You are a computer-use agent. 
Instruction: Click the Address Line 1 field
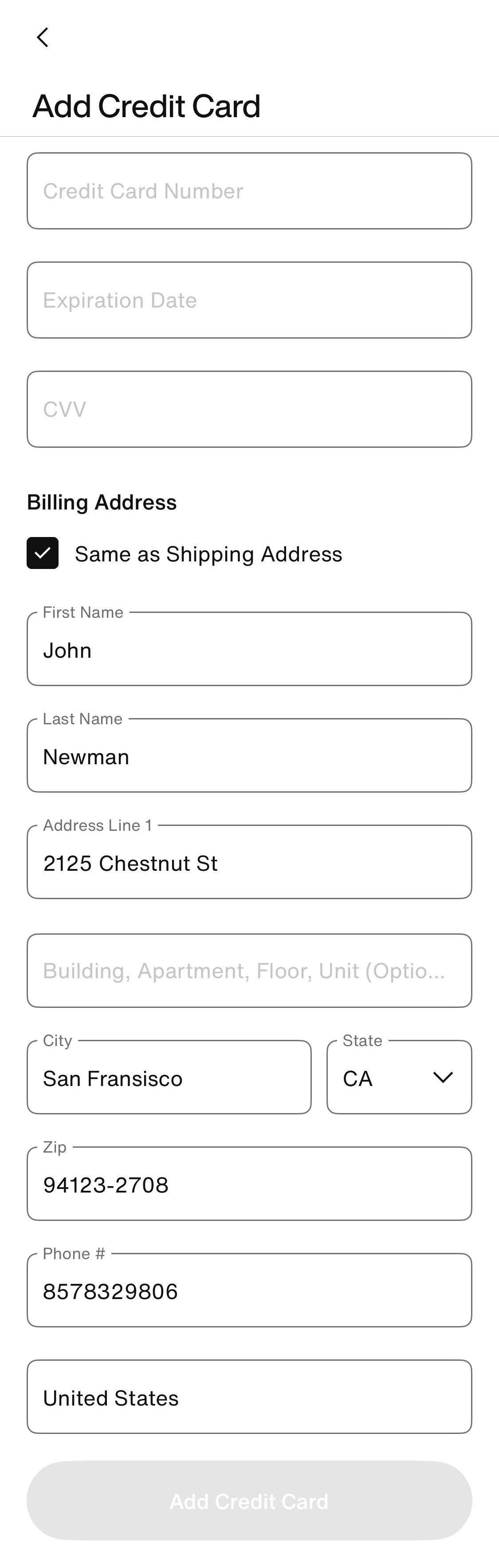(249, 862)
